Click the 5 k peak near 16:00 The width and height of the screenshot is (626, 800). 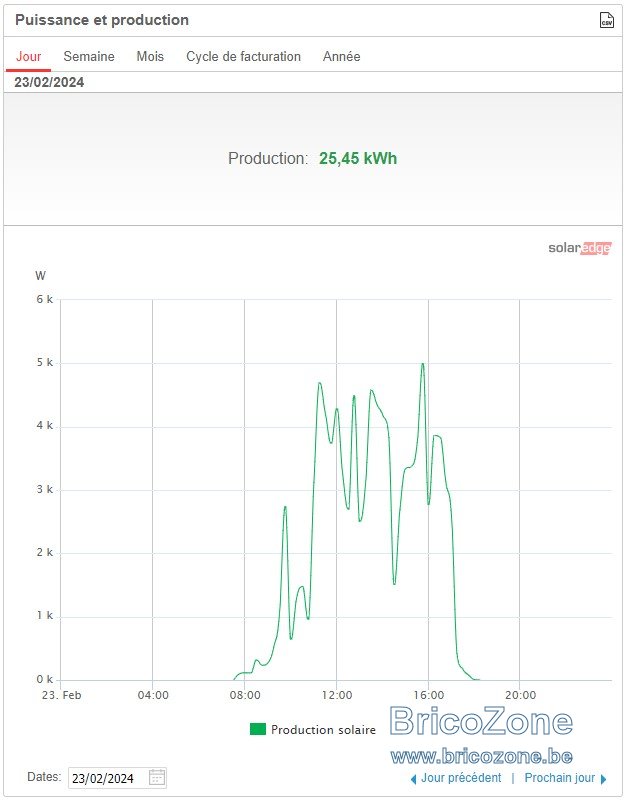pos(422,364)
